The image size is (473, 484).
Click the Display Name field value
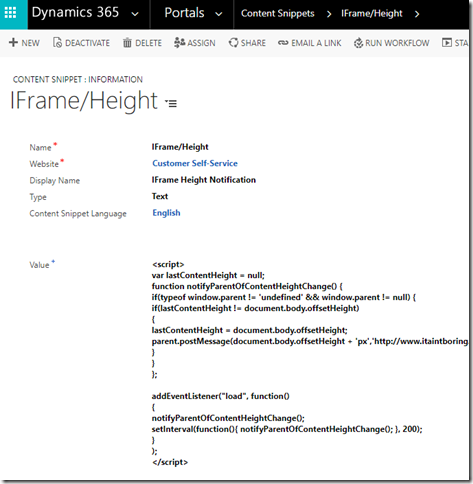(x=204, y=180)
